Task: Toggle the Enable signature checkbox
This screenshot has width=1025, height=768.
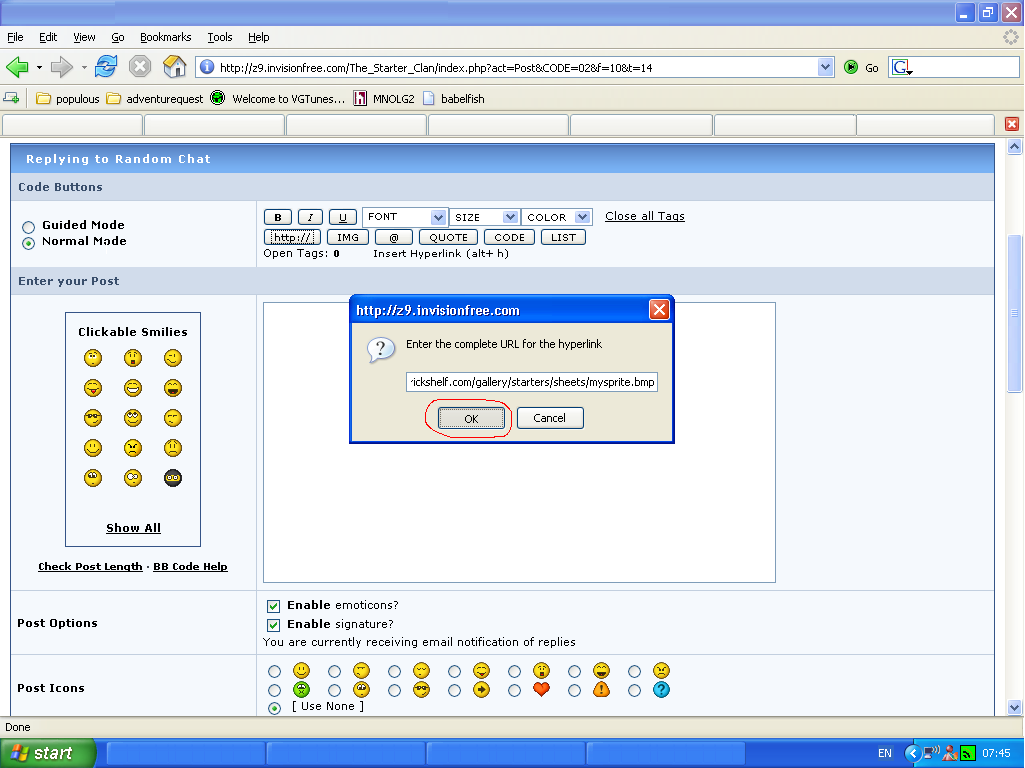Action: (x=273, y=625)
